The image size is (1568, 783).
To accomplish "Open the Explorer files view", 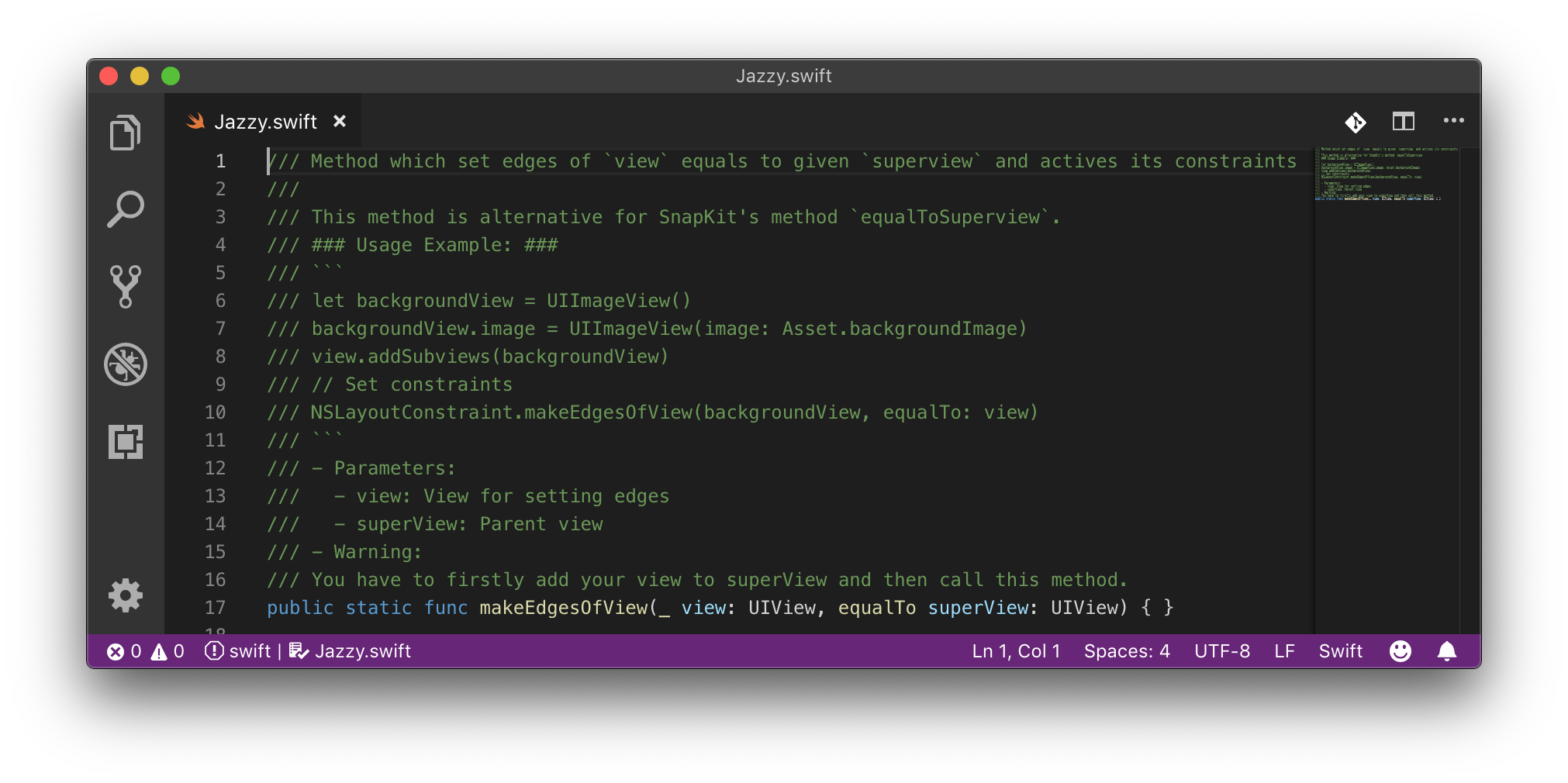I will 125,133.
